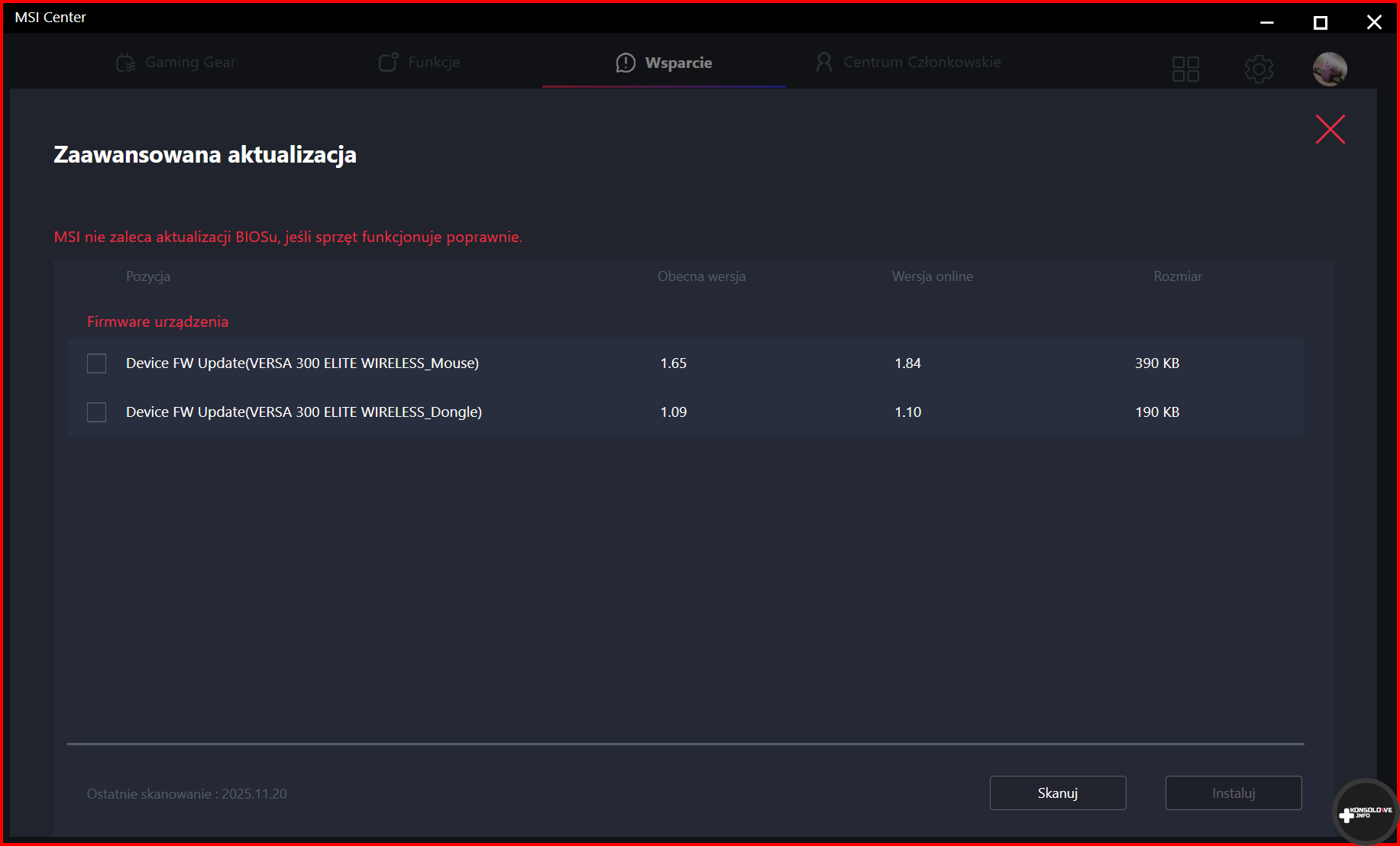Viewport: 1400px width, 846px height.
Task: Click the Funkcje tab icon
Action: tap(388, 63)
